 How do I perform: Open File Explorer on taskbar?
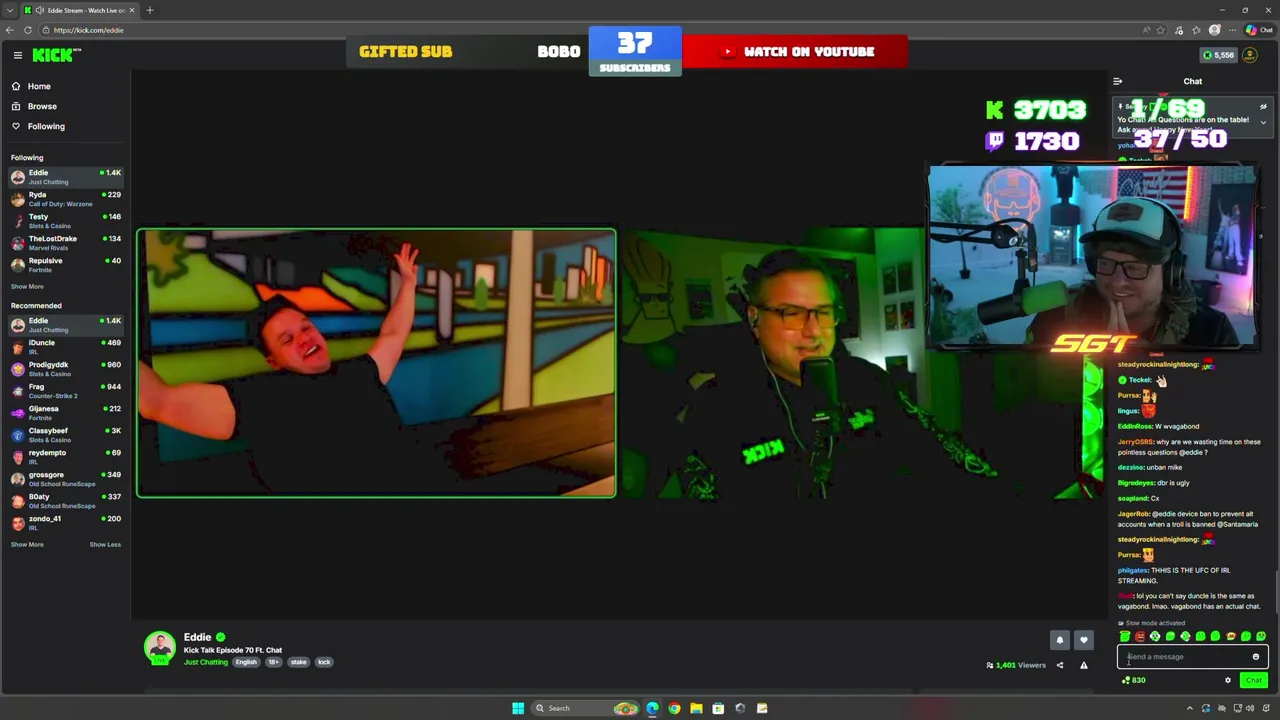696,708
